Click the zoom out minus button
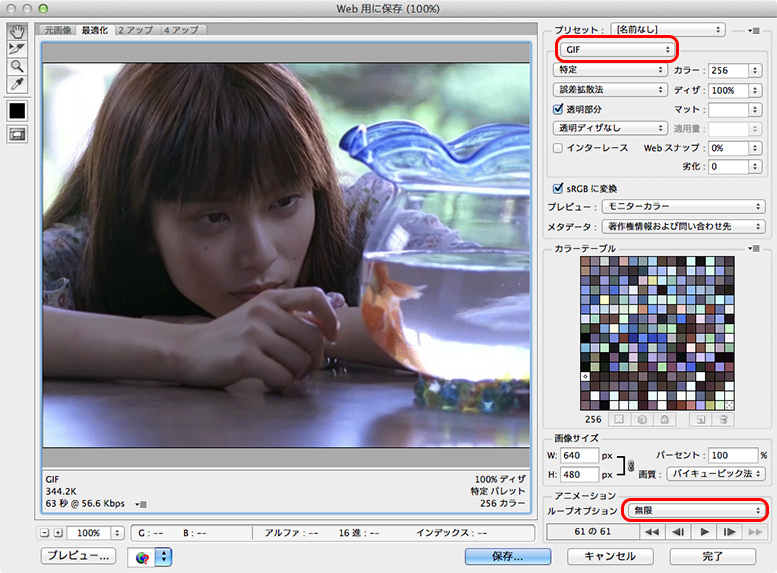 [45, 533]
